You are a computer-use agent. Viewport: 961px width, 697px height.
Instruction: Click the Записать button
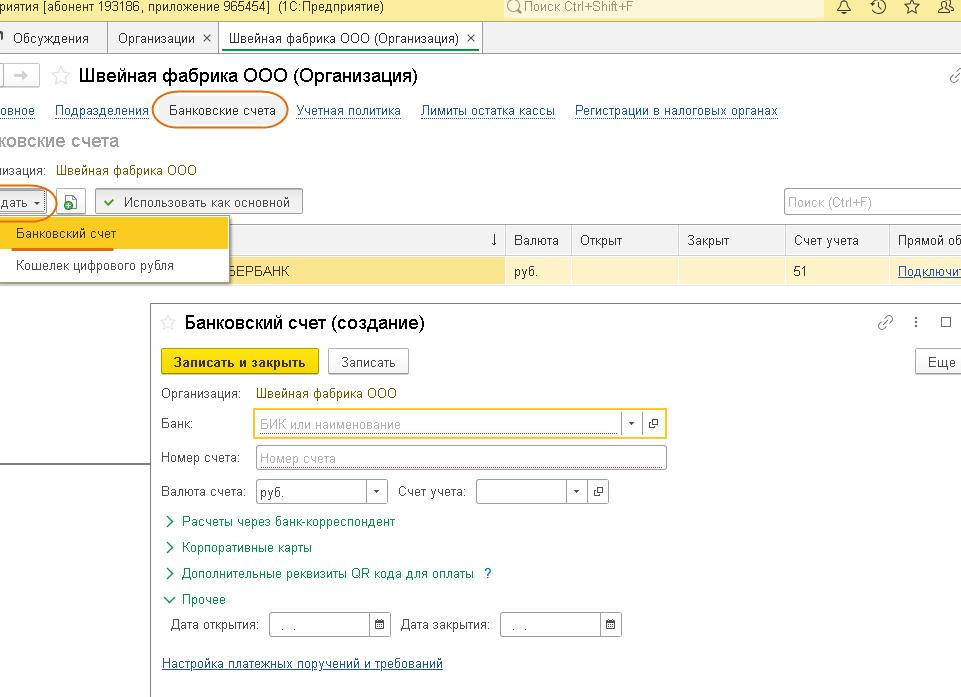tap(368, 362)
